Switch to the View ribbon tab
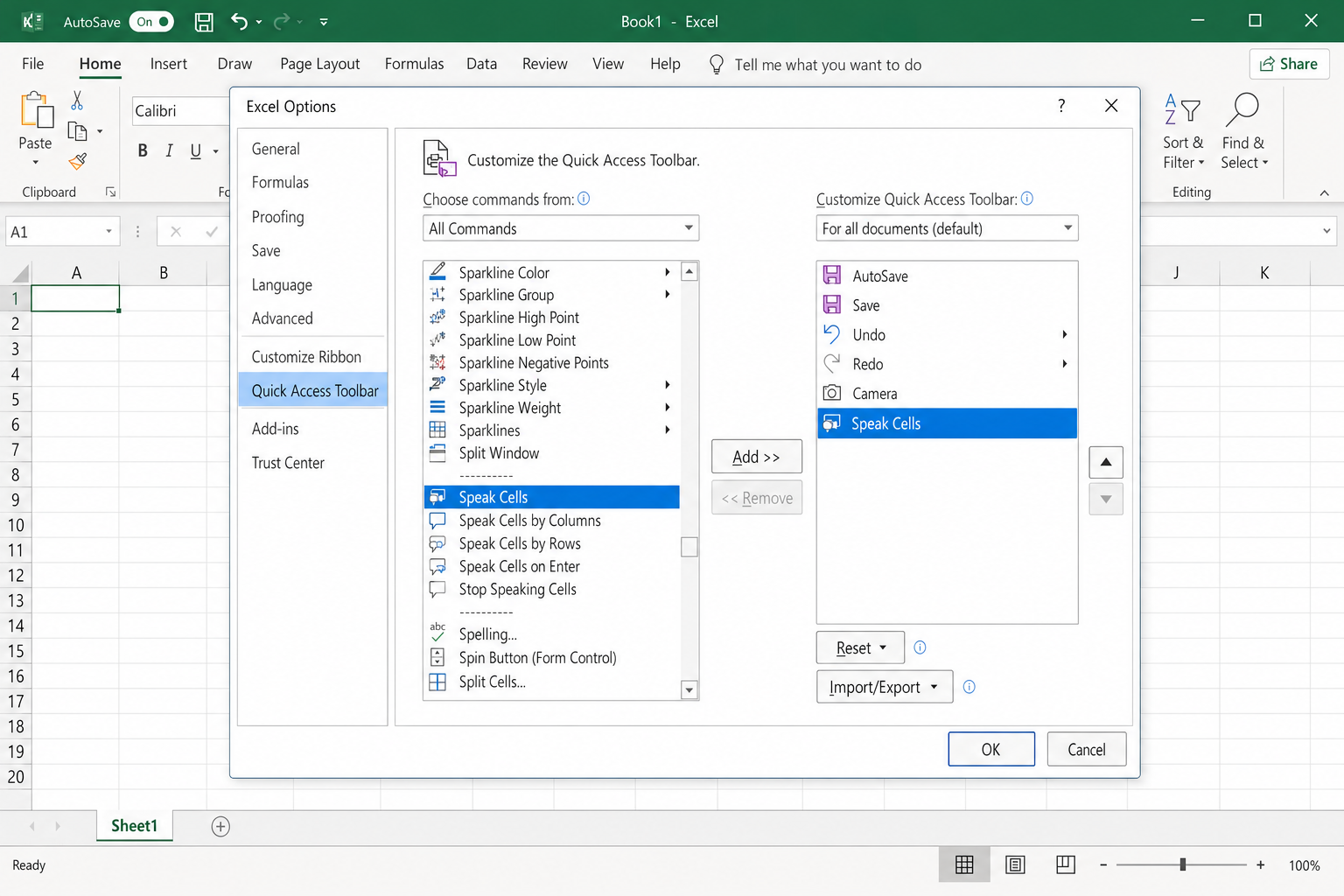This screenshot has height=896, width=1344. click(x=608, y=64)
